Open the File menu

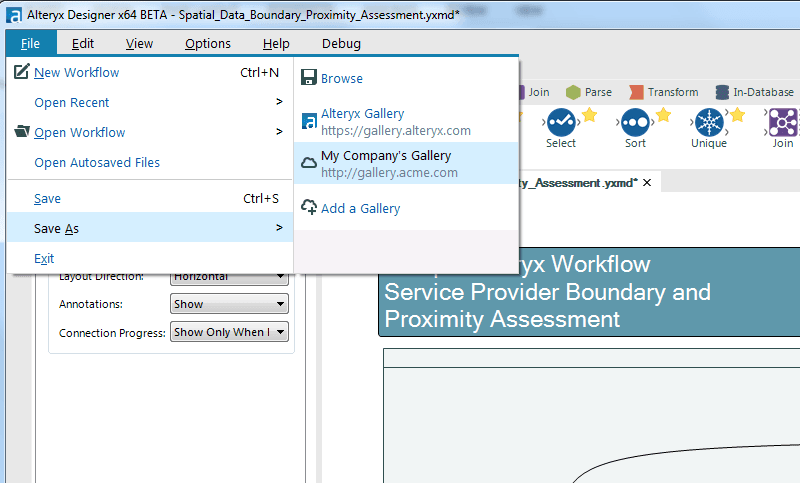(x=31, y=43)
